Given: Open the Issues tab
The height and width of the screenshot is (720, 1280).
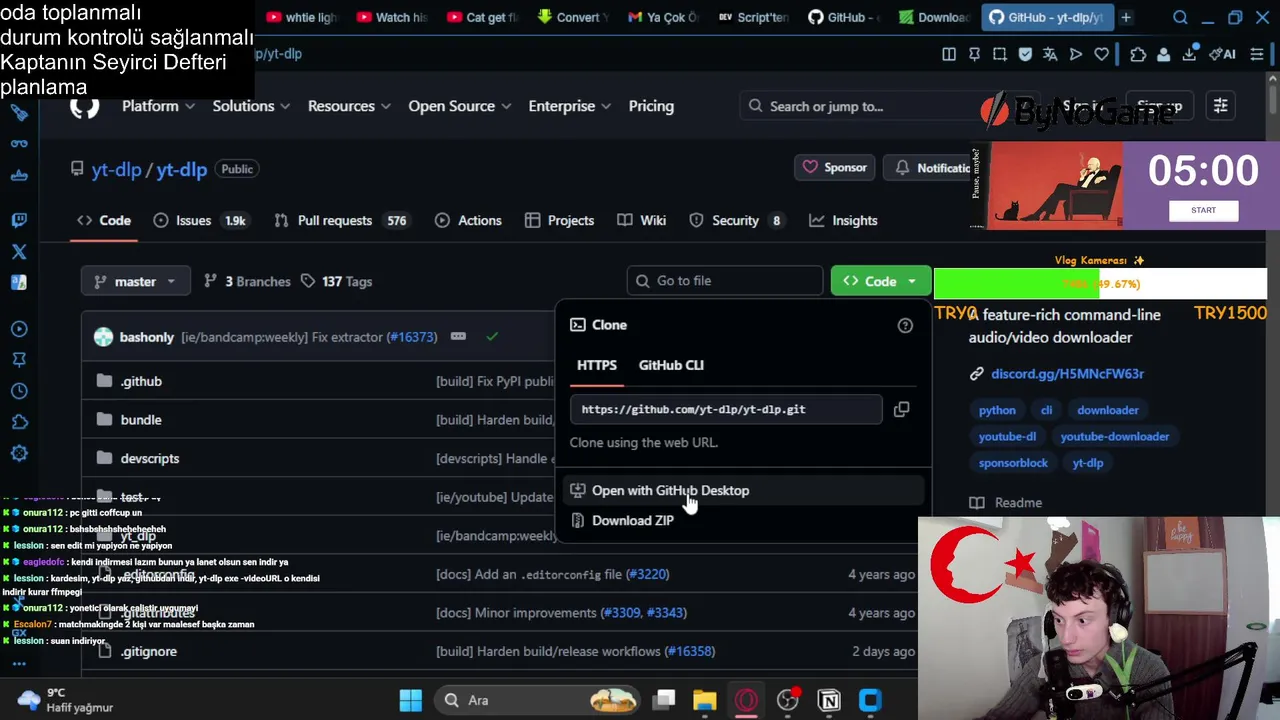Looking at the screenshot, I should 201,221.
